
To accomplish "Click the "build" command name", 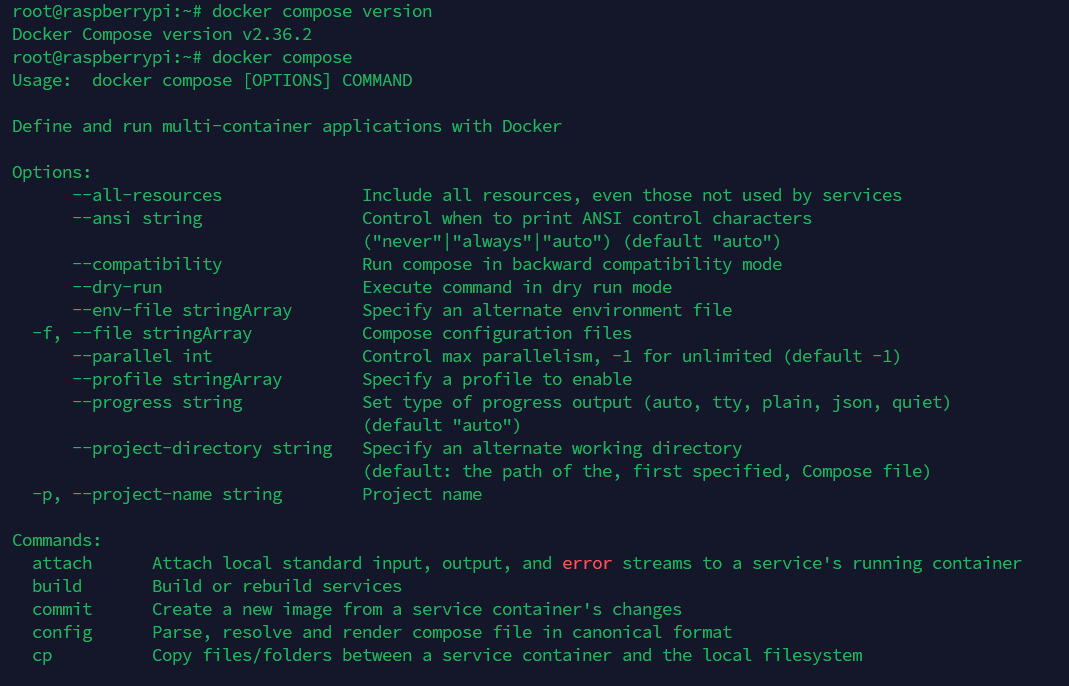I will [57, 586].
